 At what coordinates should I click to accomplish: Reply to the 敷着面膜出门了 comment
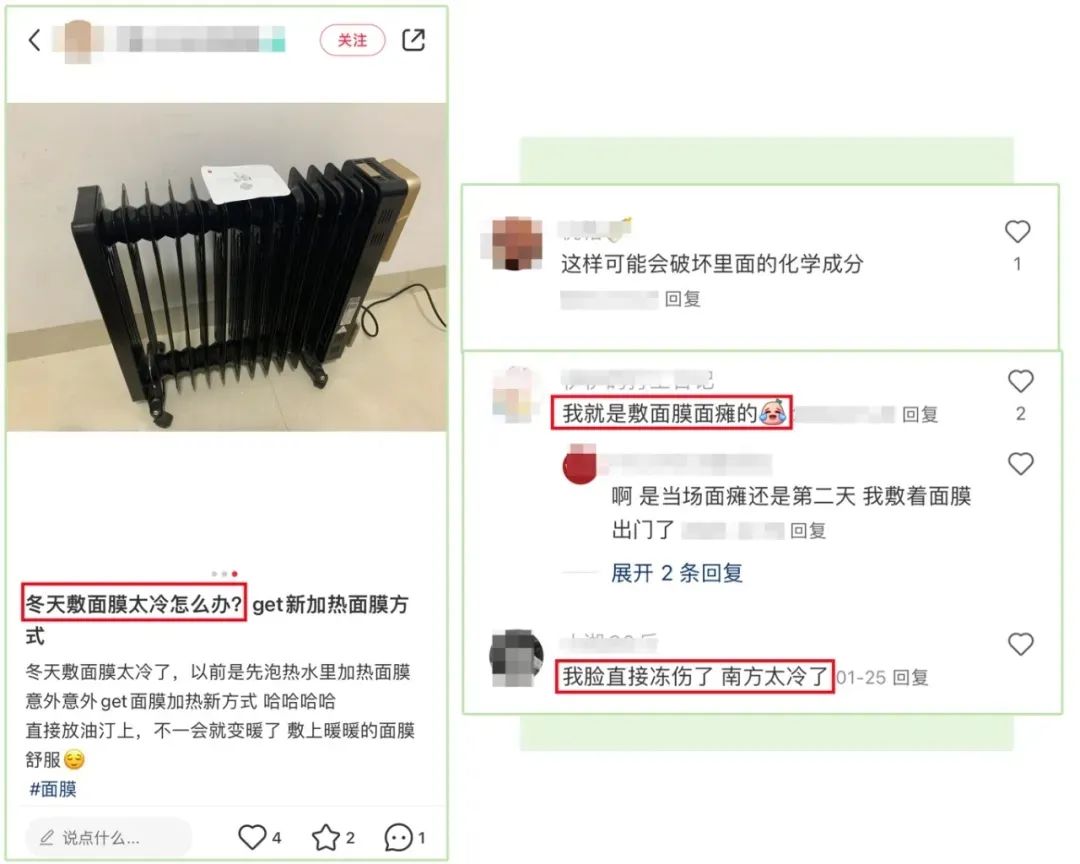(808, 531)
